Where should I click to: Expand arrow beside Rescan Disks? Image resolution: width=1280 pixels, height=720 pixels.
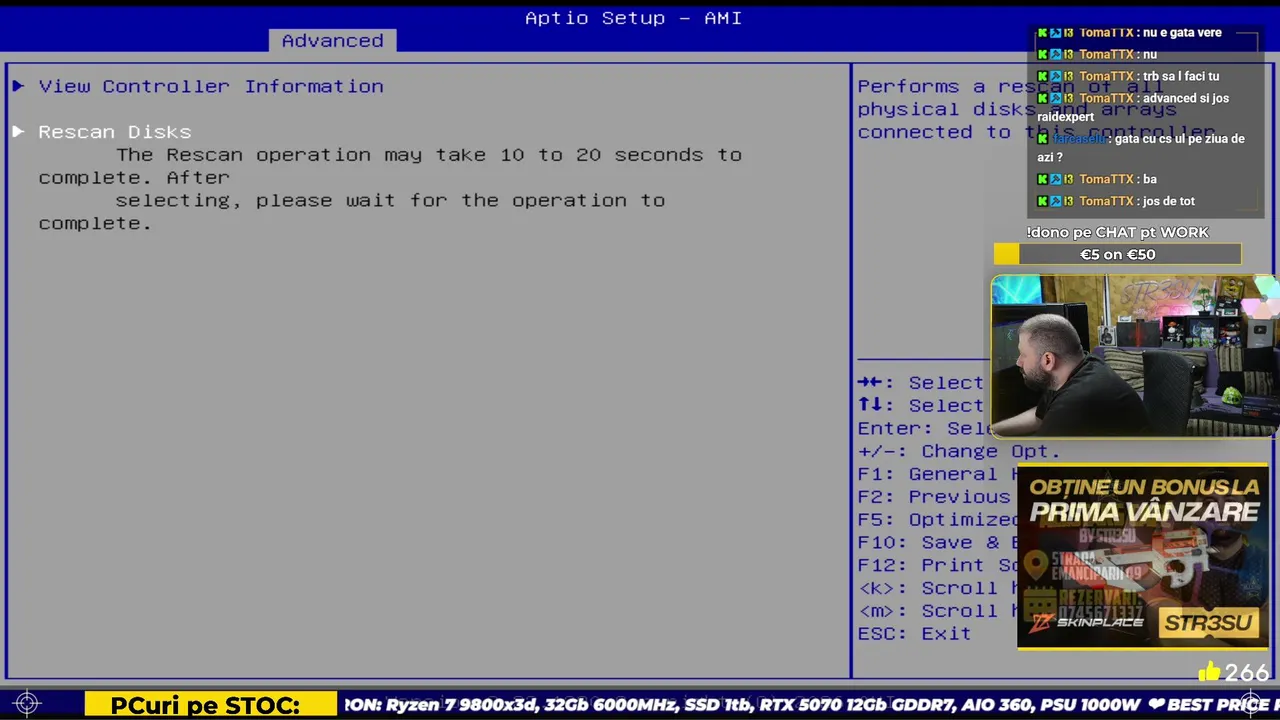[18, 131]
